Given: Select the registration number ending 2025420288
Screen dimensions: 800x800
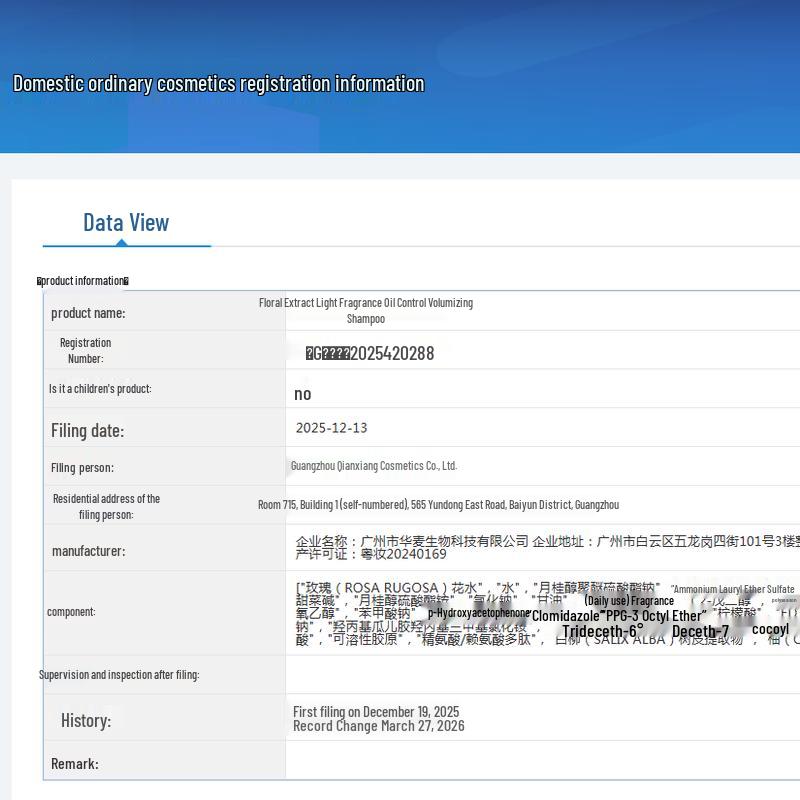Looking at the screenshot, I should click(370, 353).
